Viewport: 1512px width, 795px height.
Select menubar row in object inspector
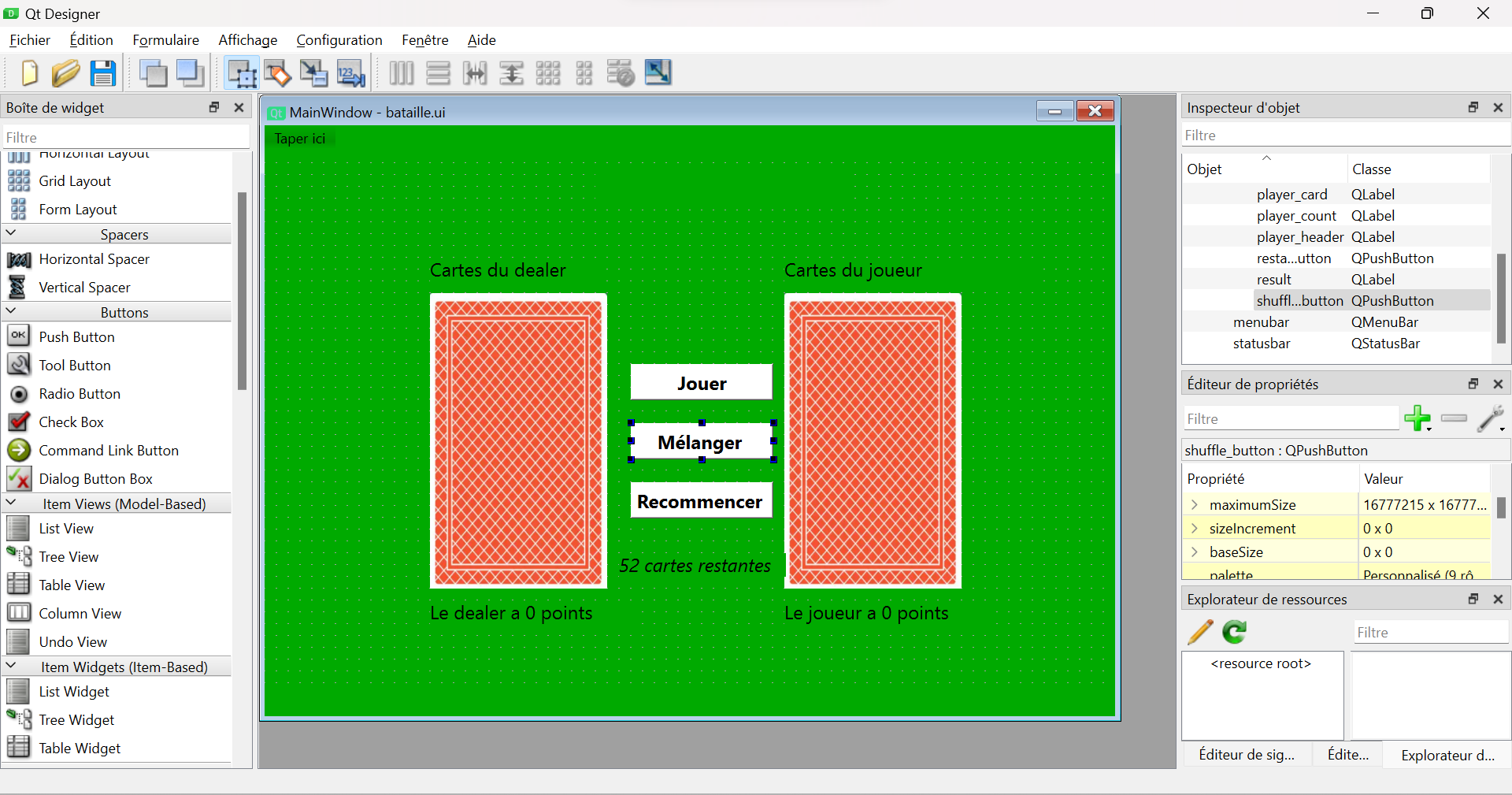tap(1261, 321)
